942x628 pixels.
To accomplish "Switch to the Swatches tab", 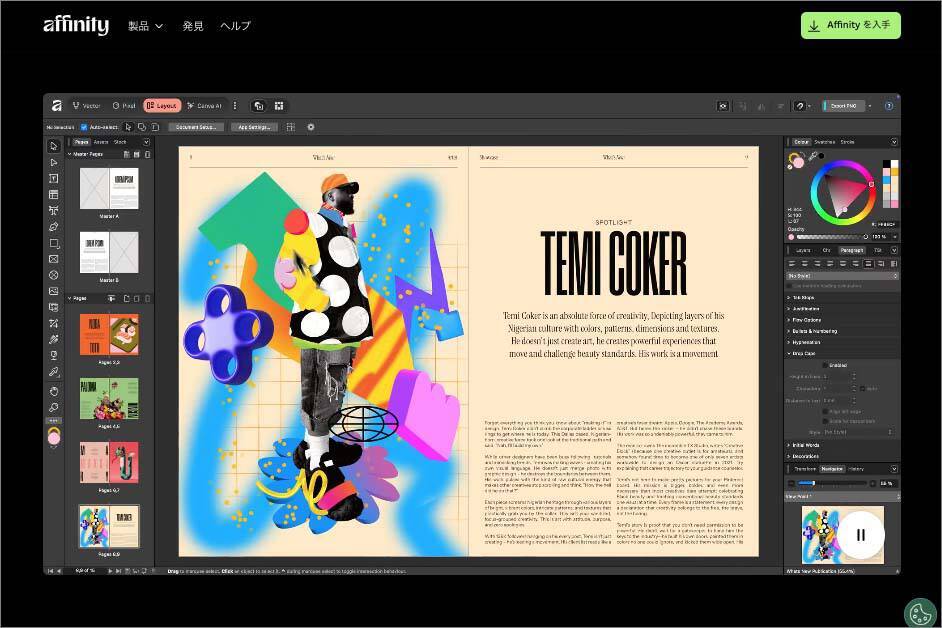I will tap(824, 141).
